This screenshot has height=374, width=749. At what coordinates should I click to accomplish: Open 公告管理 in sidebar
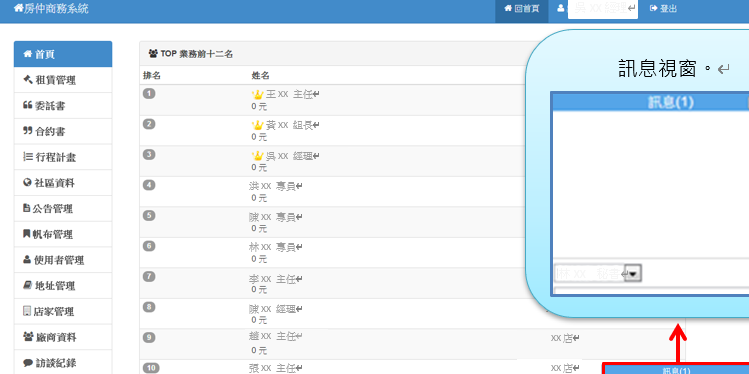pos(63,209)
